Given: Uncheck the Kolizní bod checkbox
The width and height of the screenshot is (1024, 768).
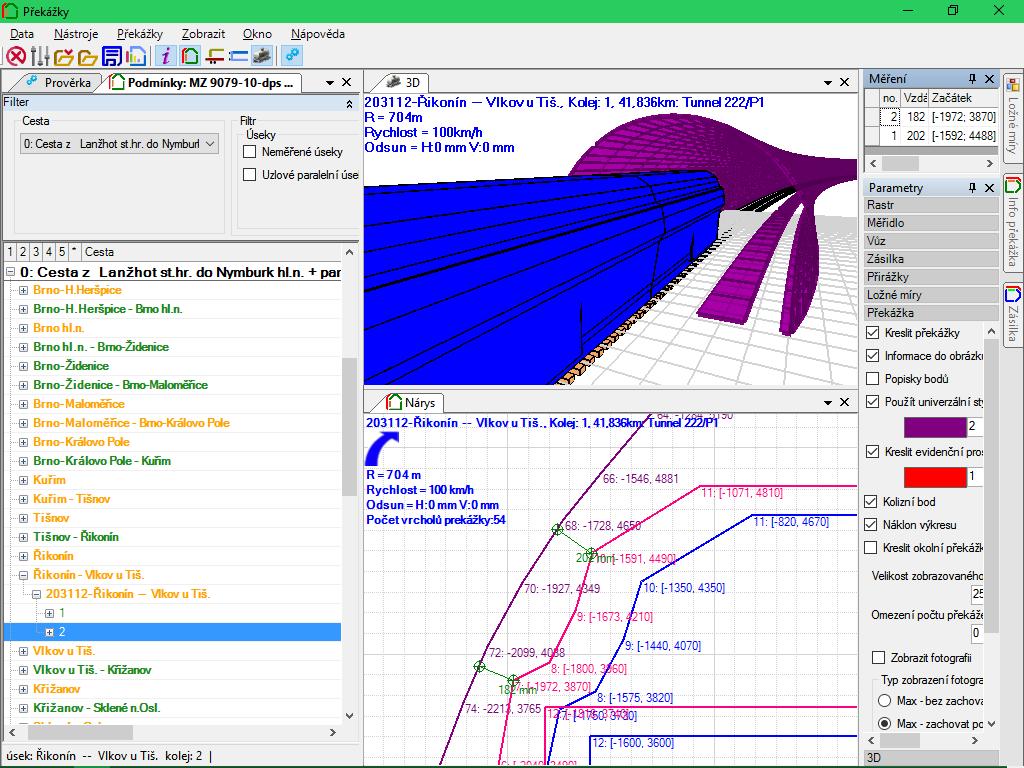Looking at the screenshot, I should coord(871,502).
